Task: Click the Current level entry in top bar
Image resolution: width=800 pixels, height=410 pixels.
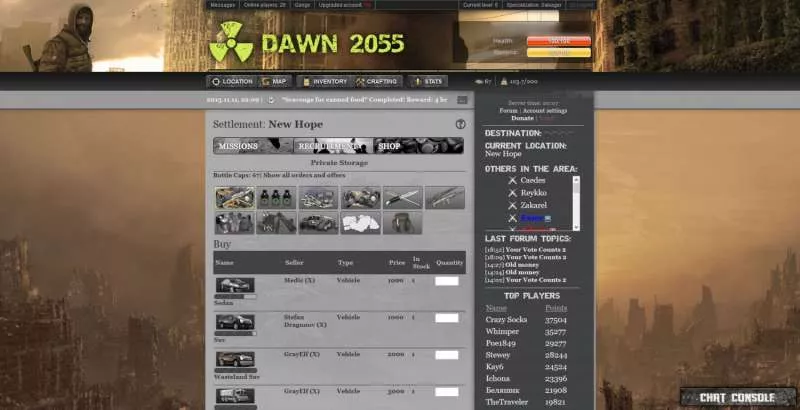Action: point(480,5)
